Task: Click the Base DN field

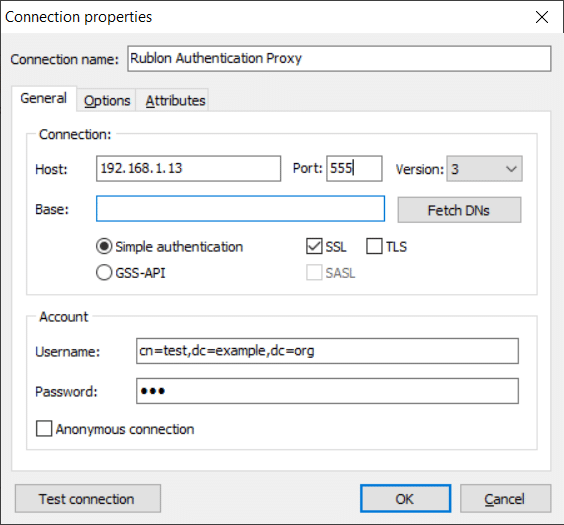Action: pos(240,209)
